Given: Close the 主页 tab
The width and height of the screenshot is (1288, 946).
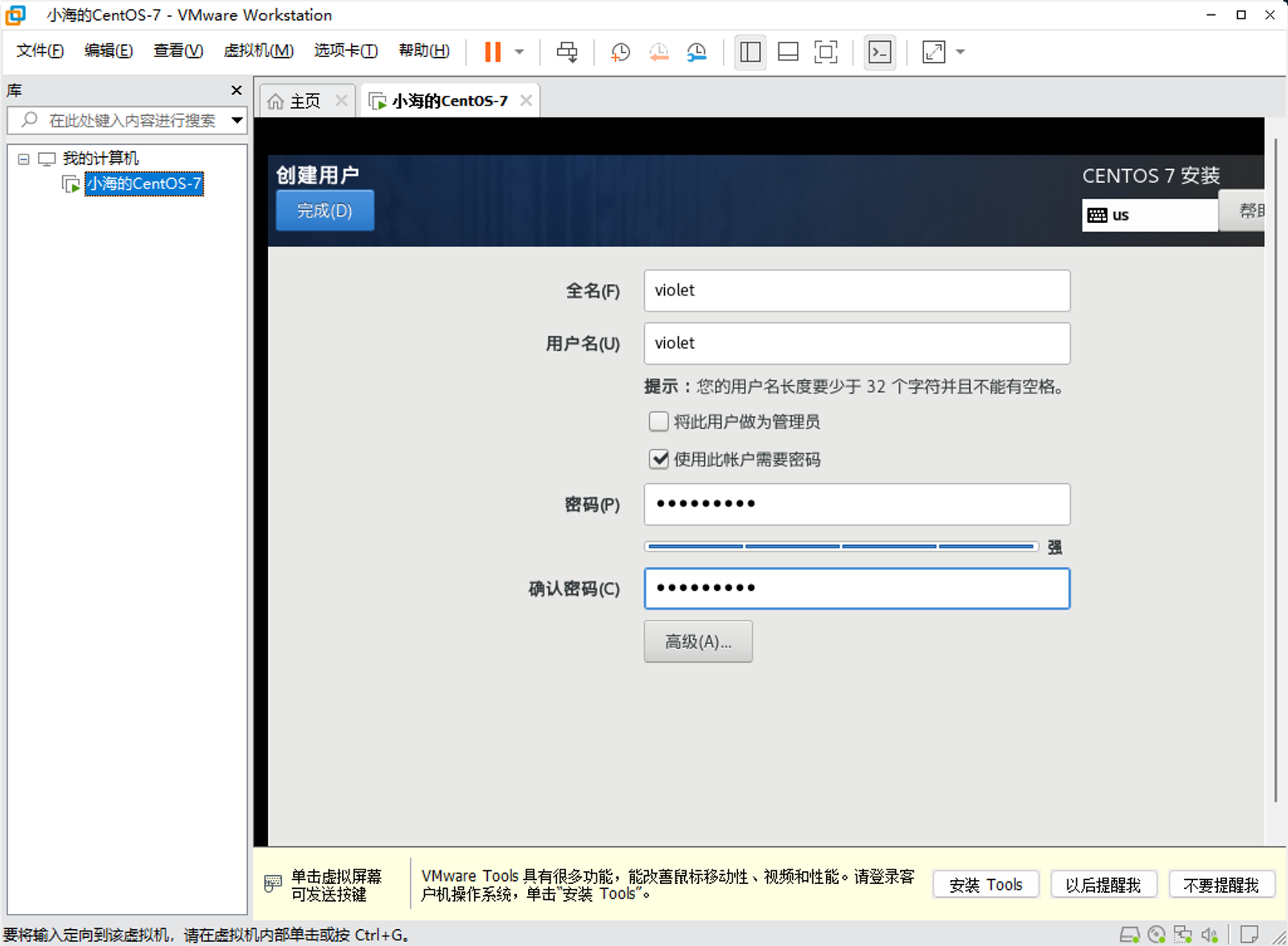Looking at the screenshot, I should tap(341, 101).
